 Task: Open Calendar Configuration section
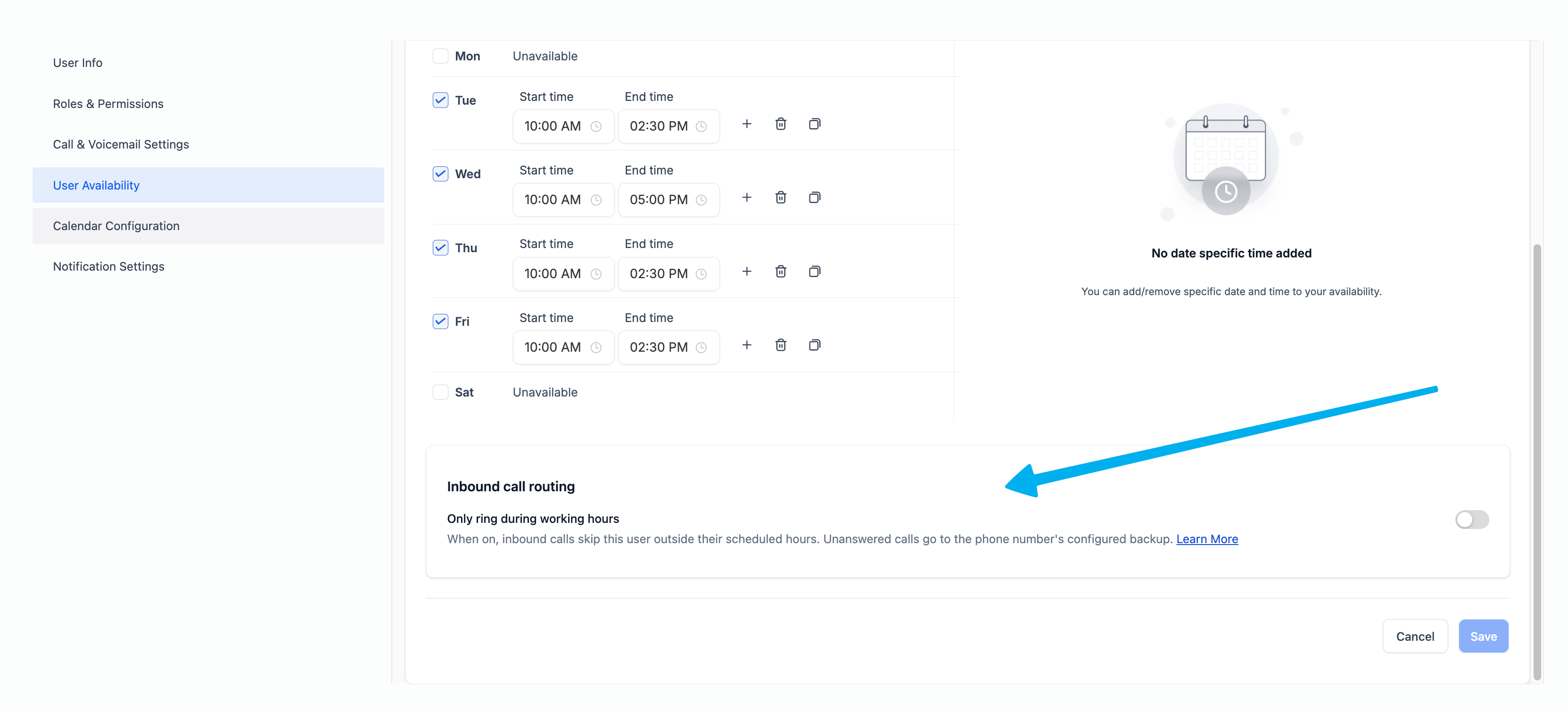(x=208, y=226)
